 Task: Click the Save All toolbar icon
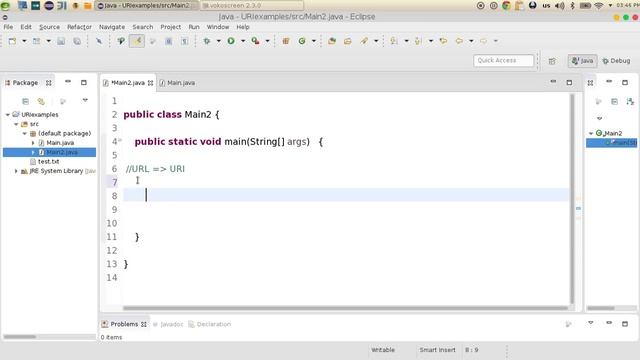coord(77,41)
